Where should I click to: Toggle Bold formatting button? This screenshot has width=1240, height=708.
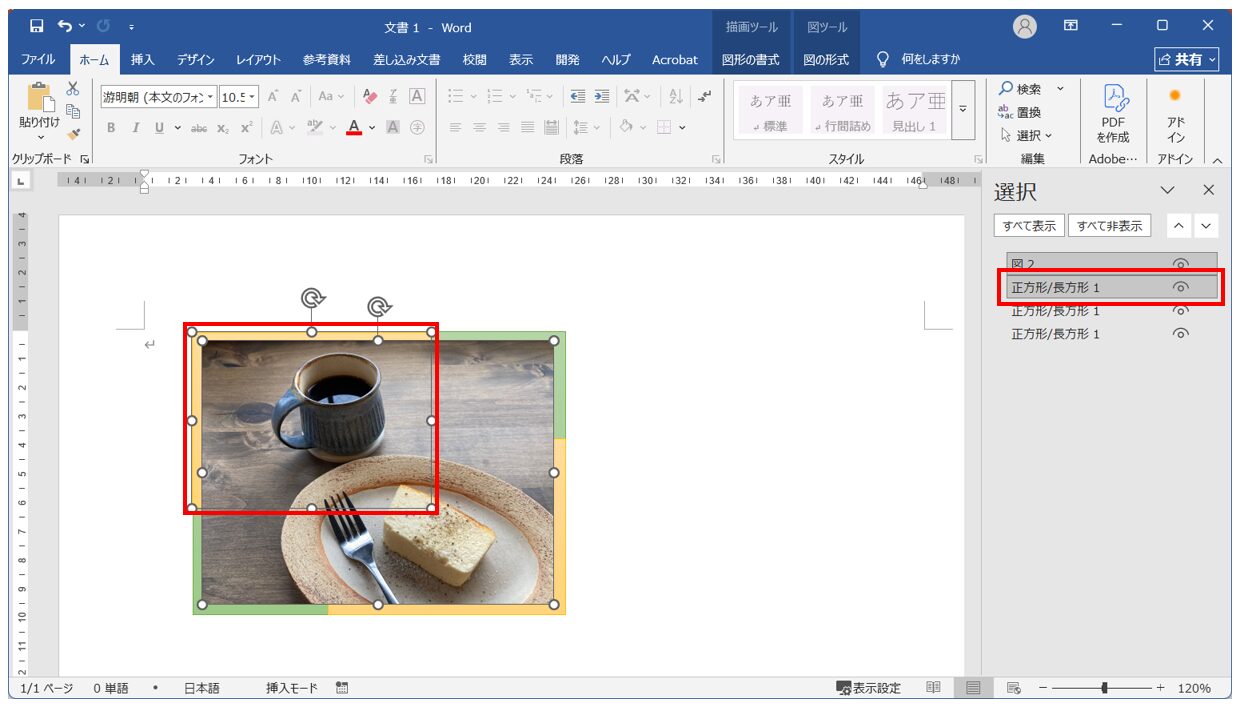tap(111, 128)
